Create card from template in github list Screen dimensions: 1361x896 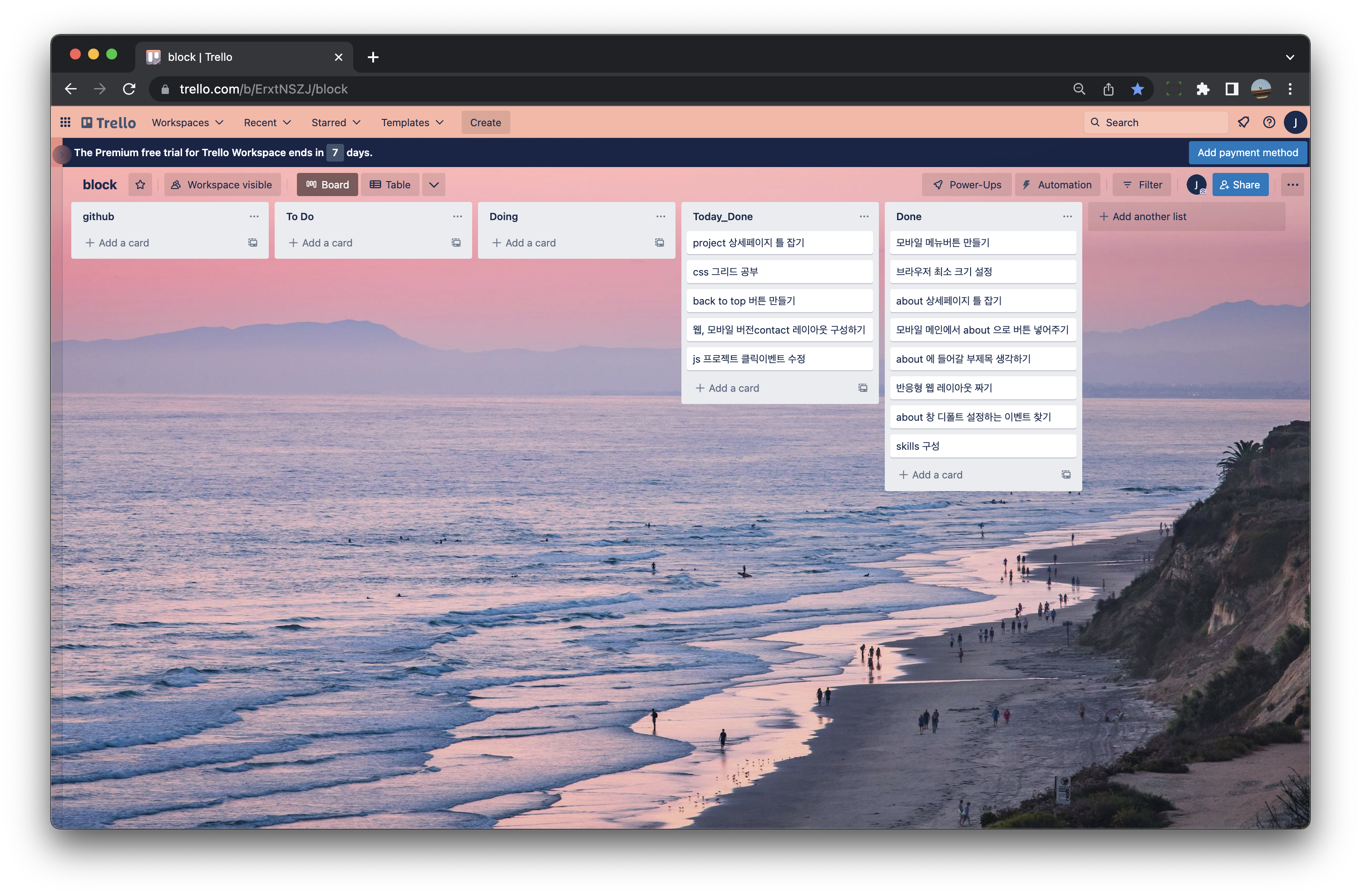point(252,243)
